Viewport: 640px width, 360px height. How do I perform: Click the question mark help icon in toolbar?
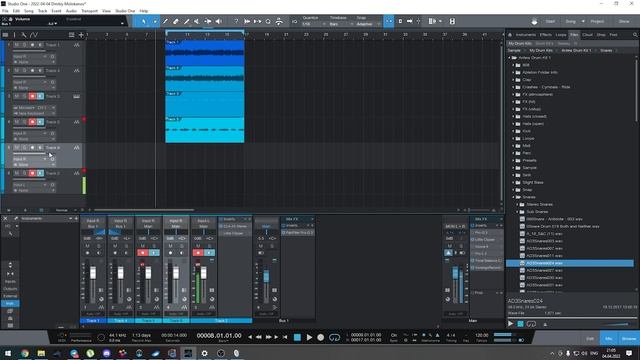point(236,21)
